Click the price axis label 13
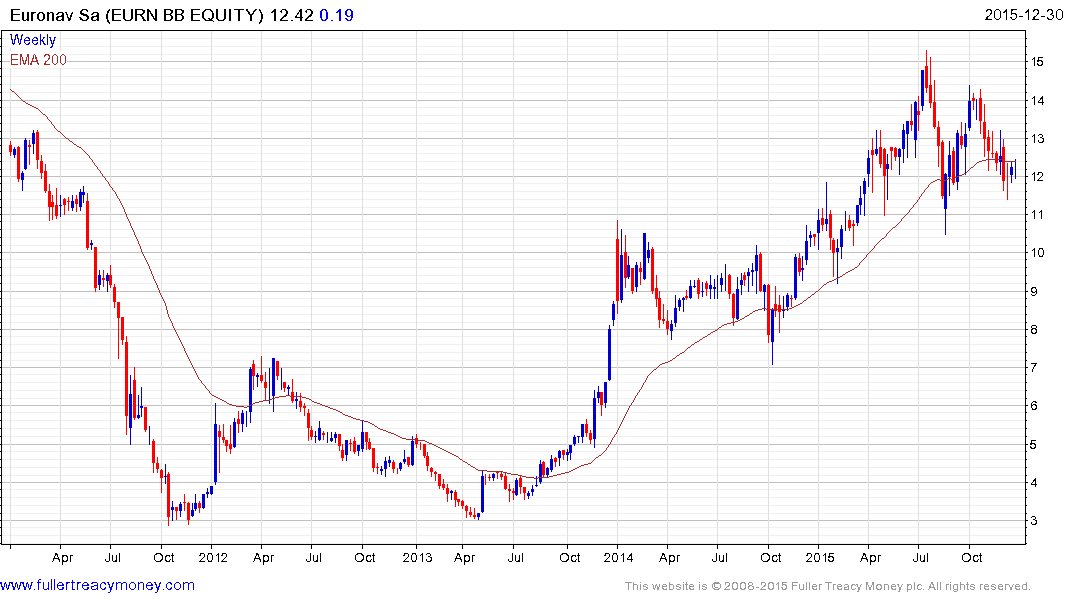The image size is (1075, 600). pyautogui.click(x=1037, y=139)
